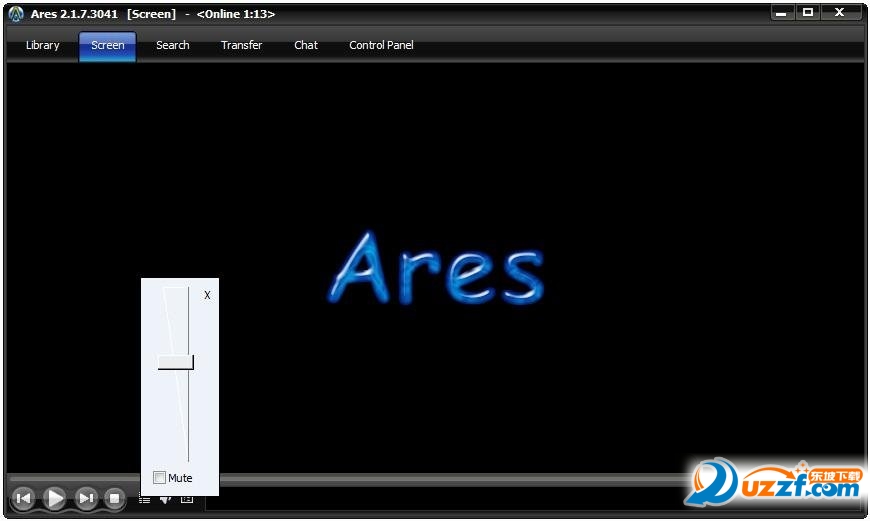Open the Transfer tab
The height and width of the screenshot is (521, 870).
point(241,45)
